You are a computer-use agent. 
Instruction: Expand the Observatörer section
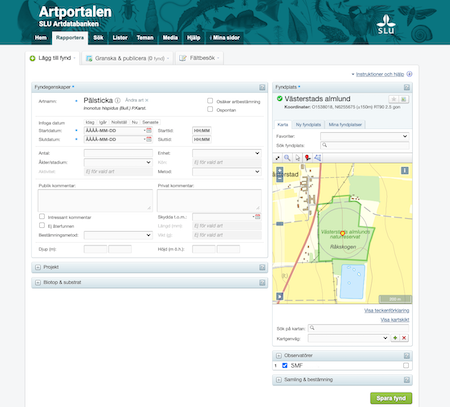coord(279,356)
